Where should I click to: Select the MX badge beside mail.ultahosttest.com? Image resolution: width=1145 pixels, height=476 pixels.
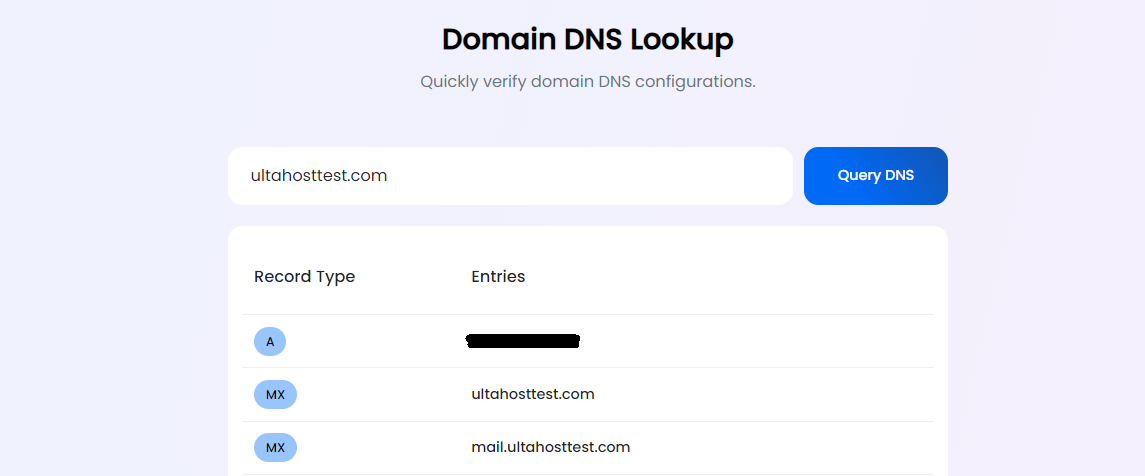coord(275,447)
